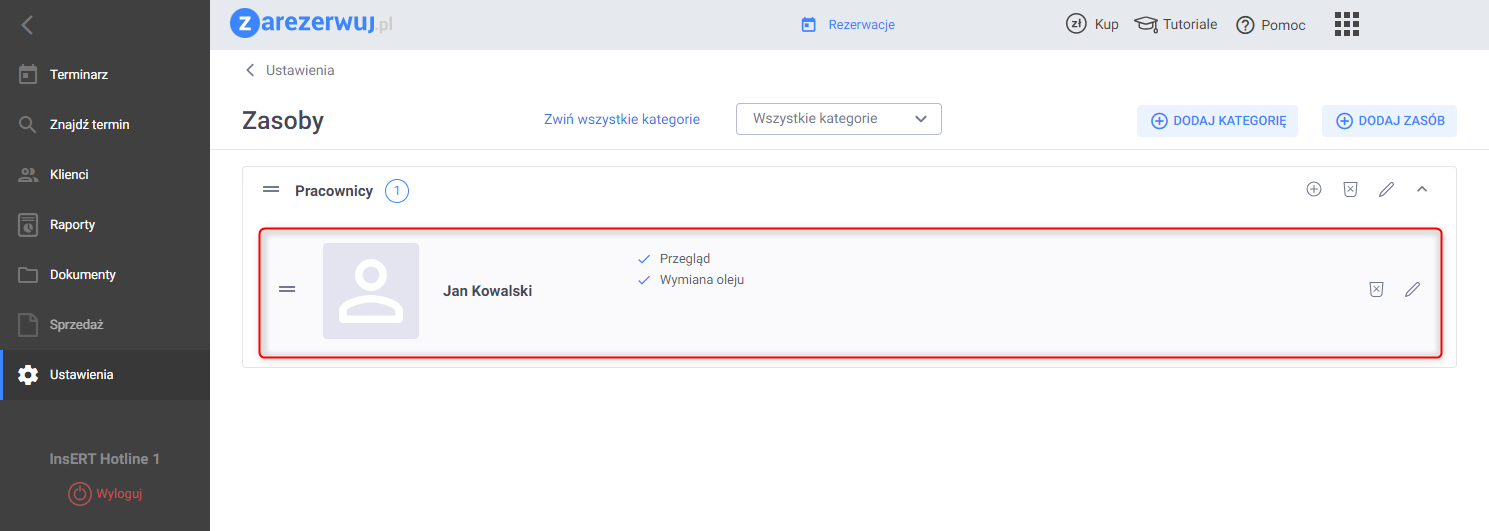Open Terminarz in the sidebar
1489x531 pixels.
click(78, 75)
